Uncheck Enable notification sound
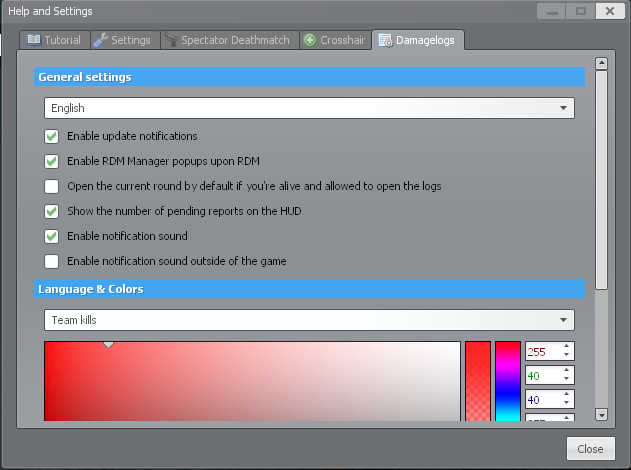The height and width of the screenshot is (470, 631). 52,236
